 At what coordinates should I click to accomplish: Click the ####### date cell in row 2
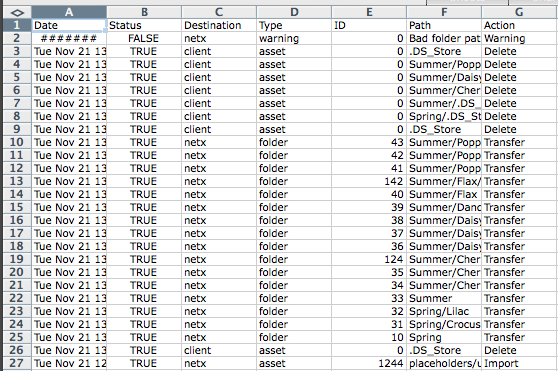pyautogui.click(x=69, y=38)
